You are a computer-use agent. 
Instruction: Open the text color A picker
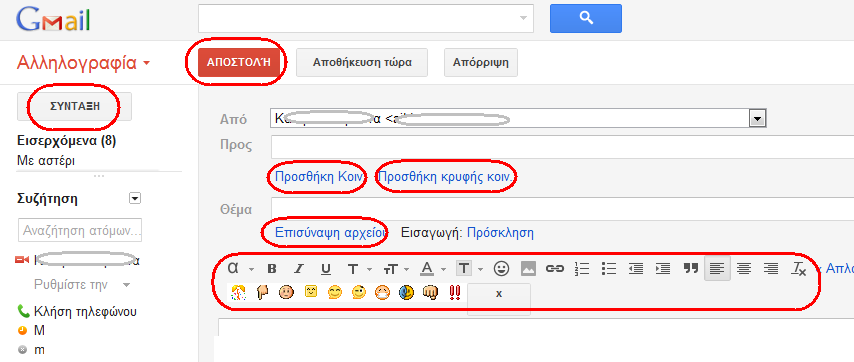[x=433, y=268]
